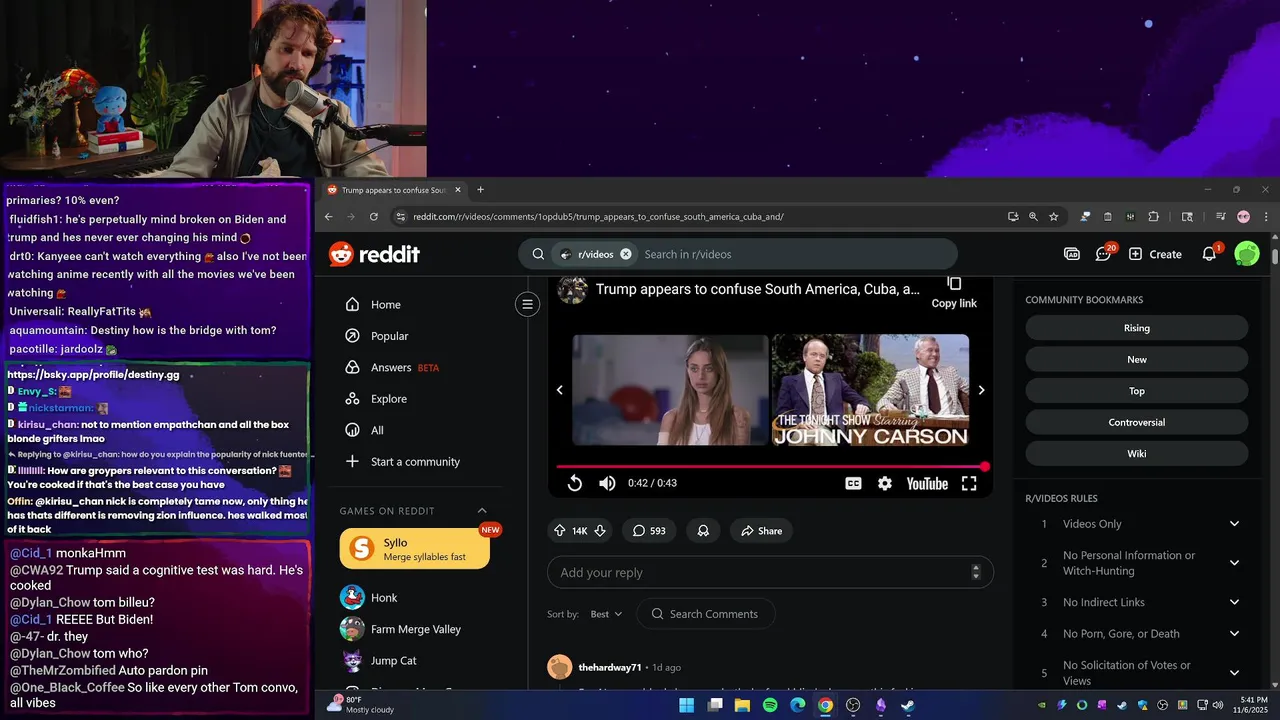This screenshot has height=720, width=1280.
Task: Share the post
Action: 761,531
